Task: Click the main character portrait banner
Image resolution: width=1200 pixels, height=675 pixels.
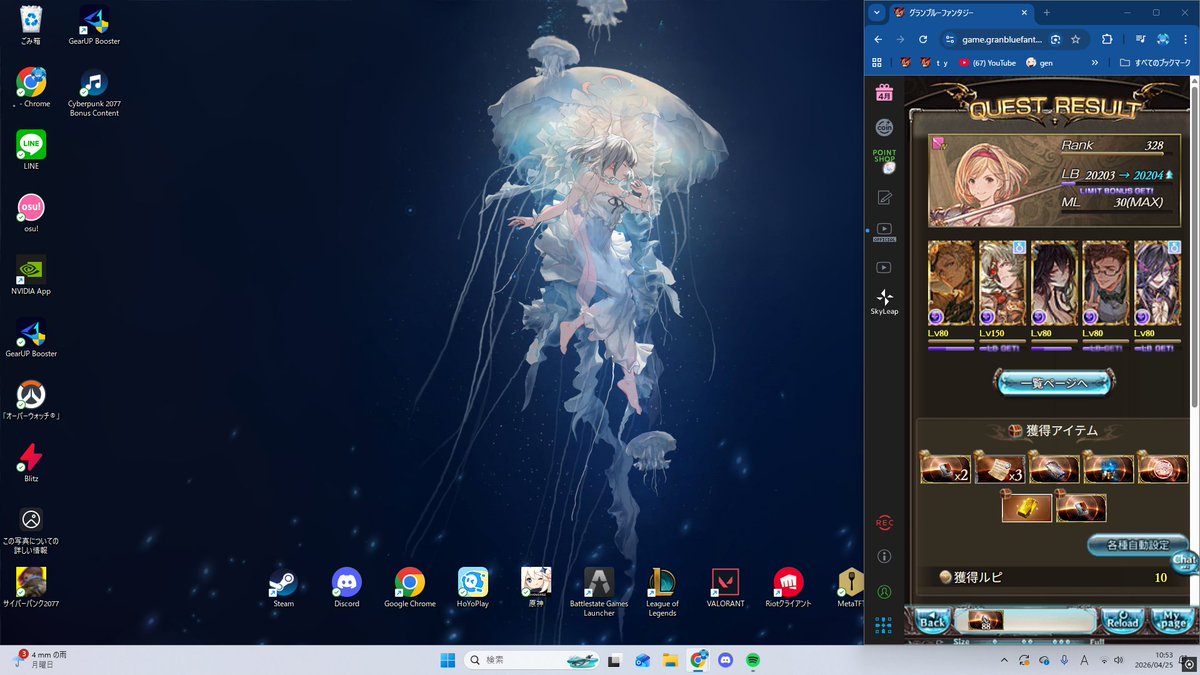Action: (1053, 181)
